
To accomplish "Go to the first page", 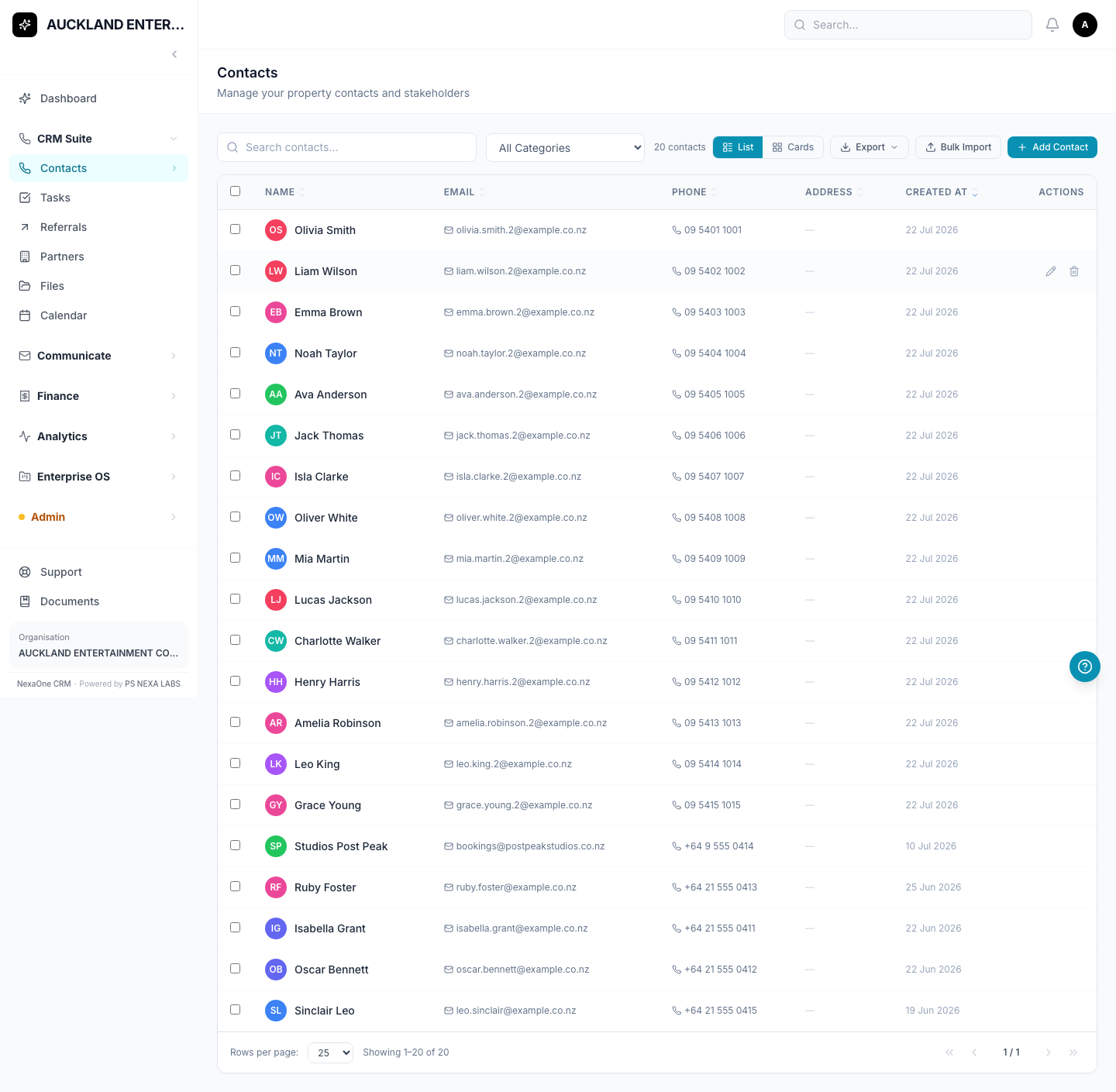I will click(x=949, y=1052).
